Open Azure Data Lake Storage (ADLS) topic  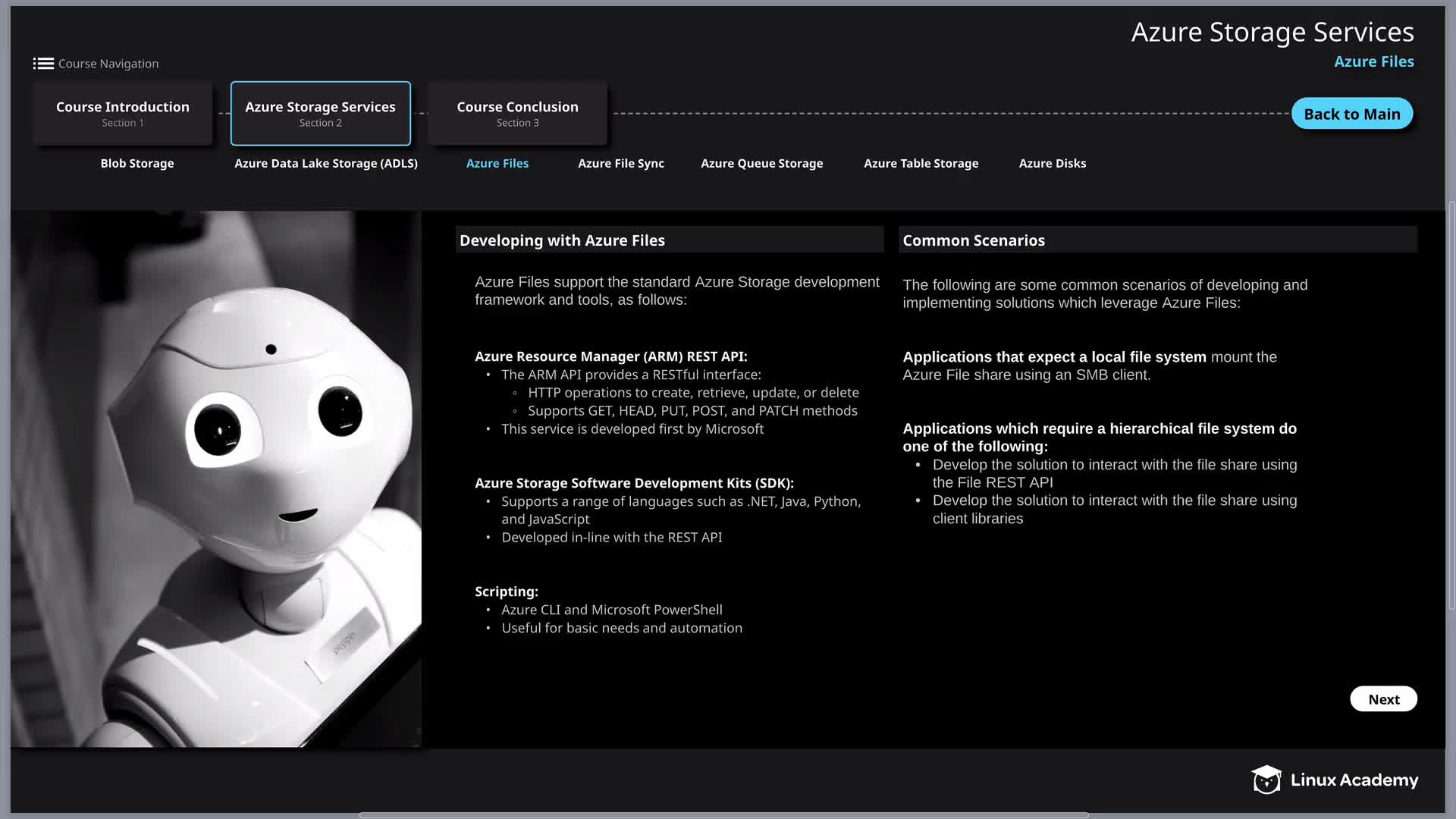(326, 164)
